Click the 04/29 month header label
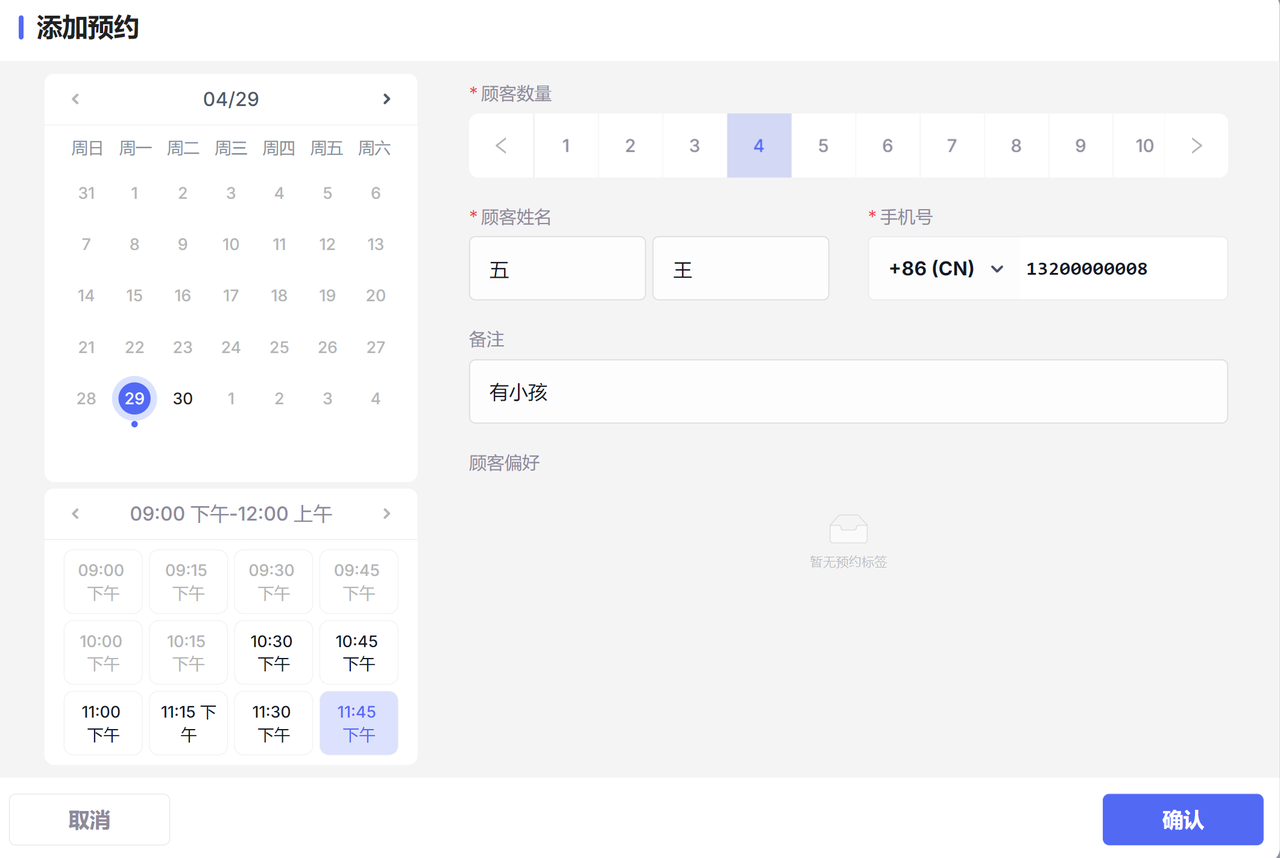This screenshot has width=1280, height=858. [x=231, y=99]
